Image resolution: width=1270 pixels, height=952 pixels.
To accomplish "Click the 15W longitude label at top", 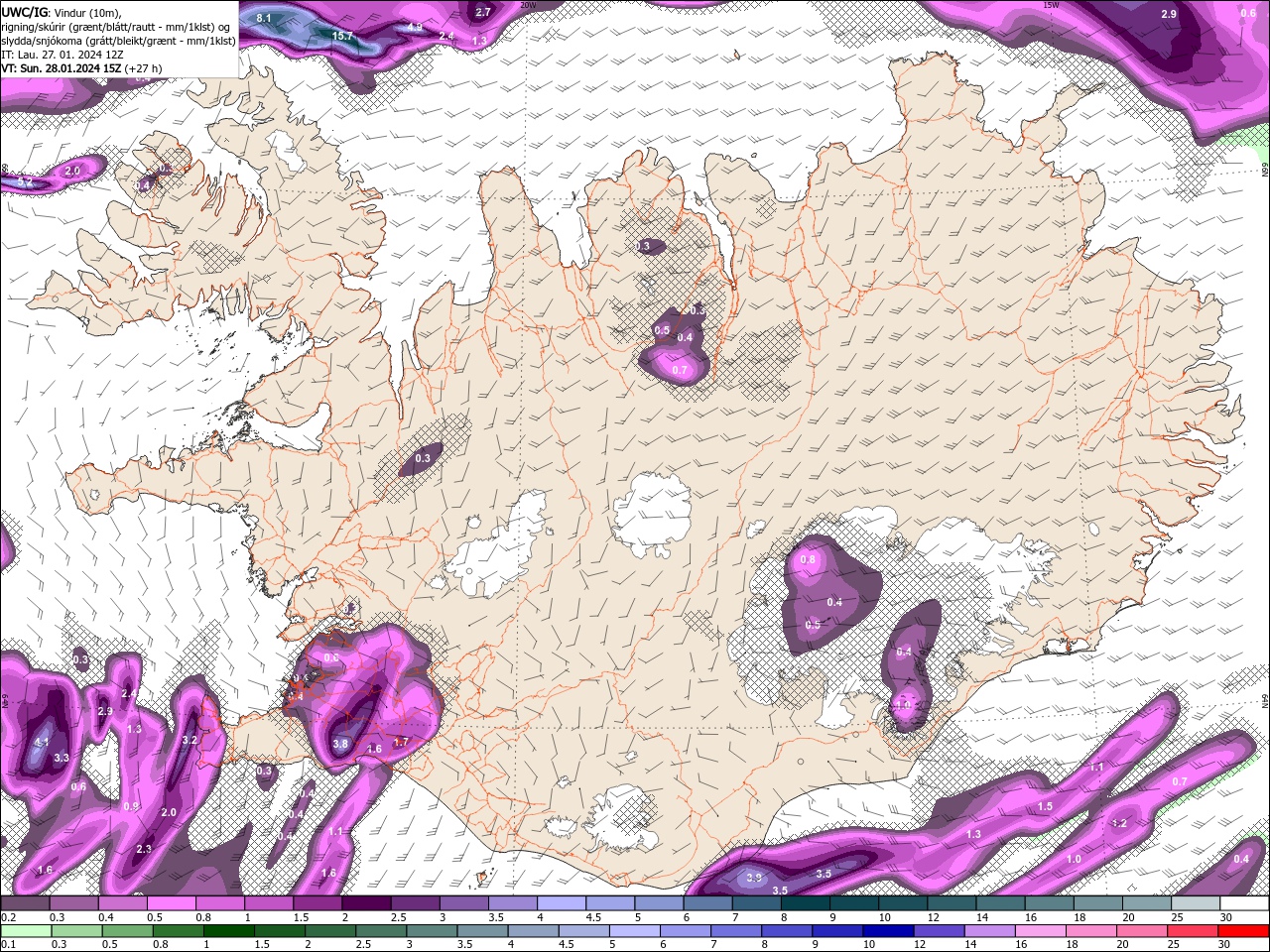I will coord(1052,4).
